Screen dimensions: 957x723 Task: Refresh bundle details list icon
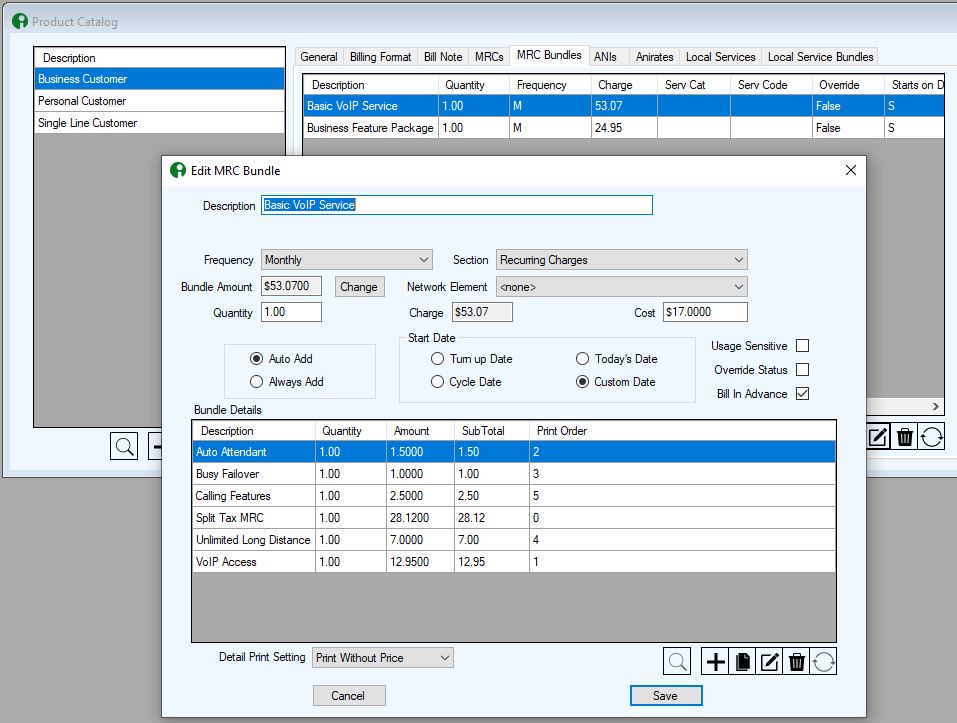coord(823,661)
